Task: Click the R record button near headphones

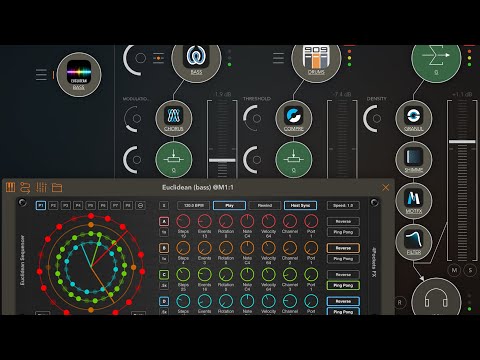Action: [400, 302]
